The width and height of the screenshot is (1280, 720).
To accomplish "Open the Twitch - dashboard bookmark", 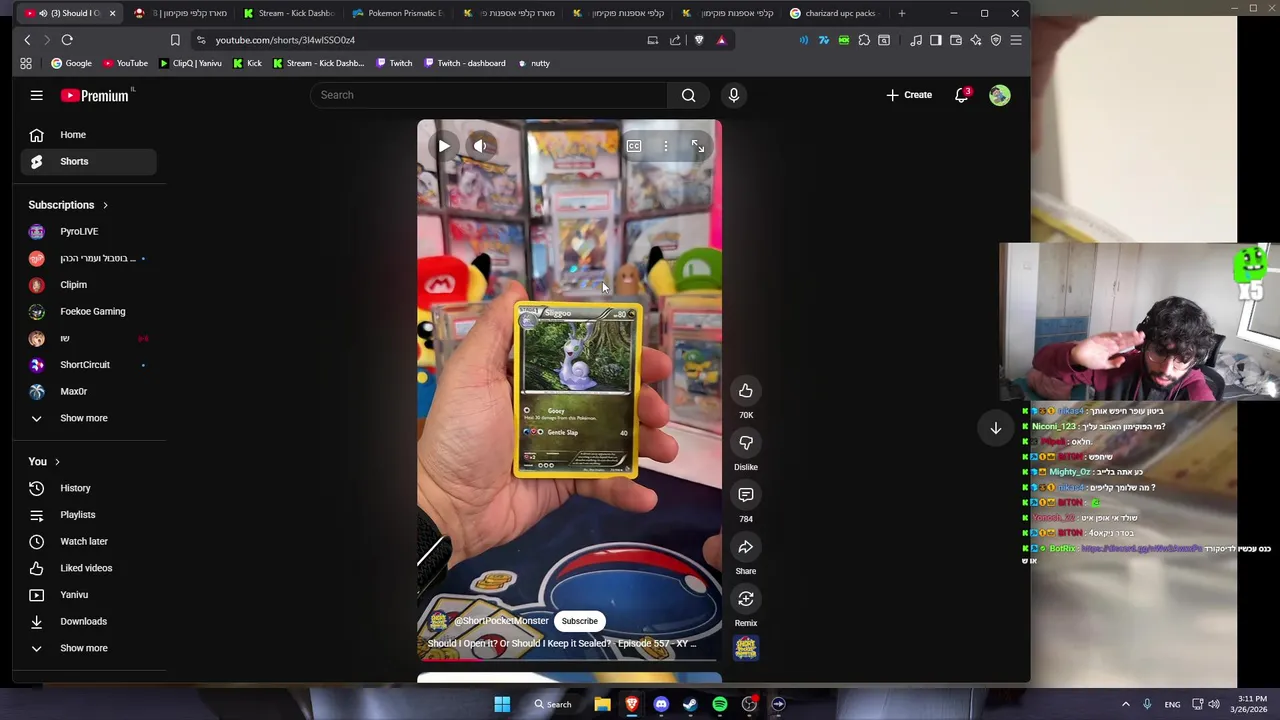I will [x=465, y=63].
